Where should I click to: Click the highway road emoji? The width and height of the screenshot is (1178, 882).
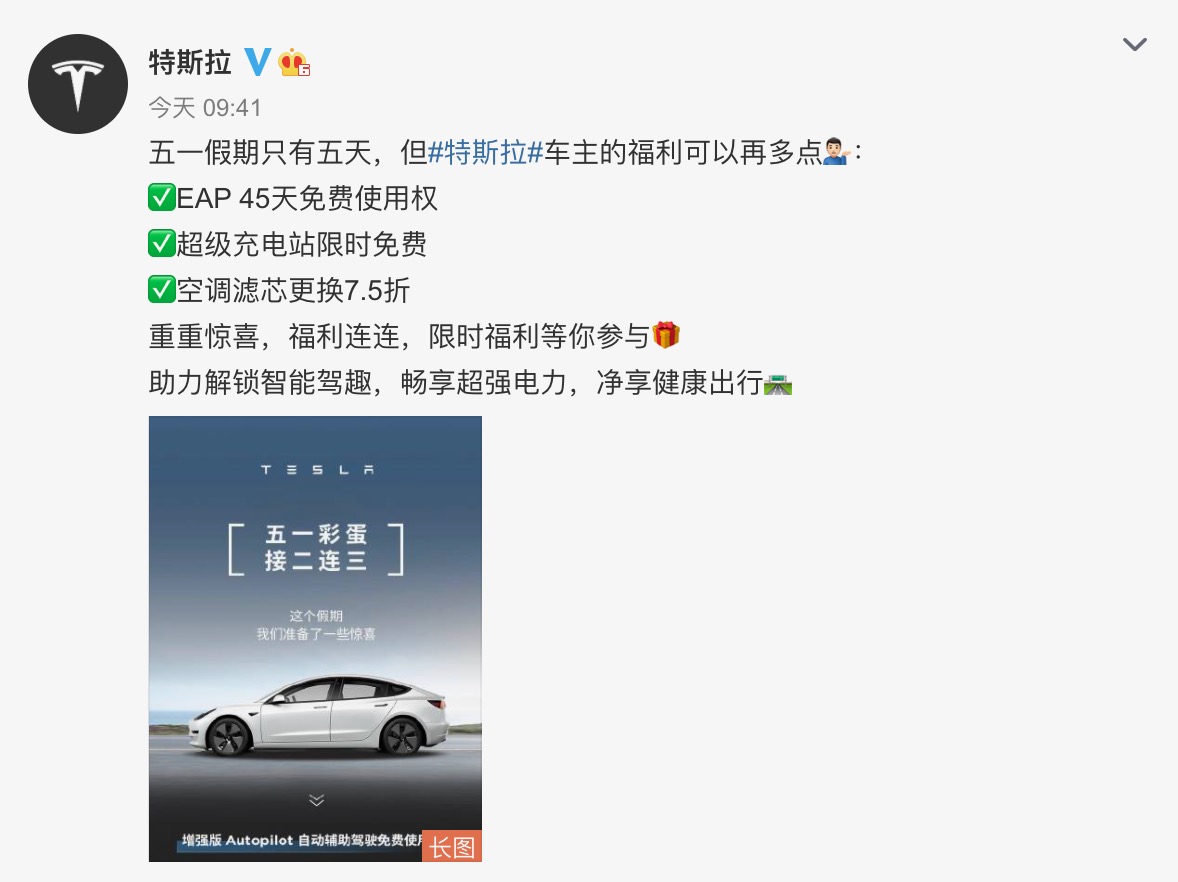(x=778, y=383)
